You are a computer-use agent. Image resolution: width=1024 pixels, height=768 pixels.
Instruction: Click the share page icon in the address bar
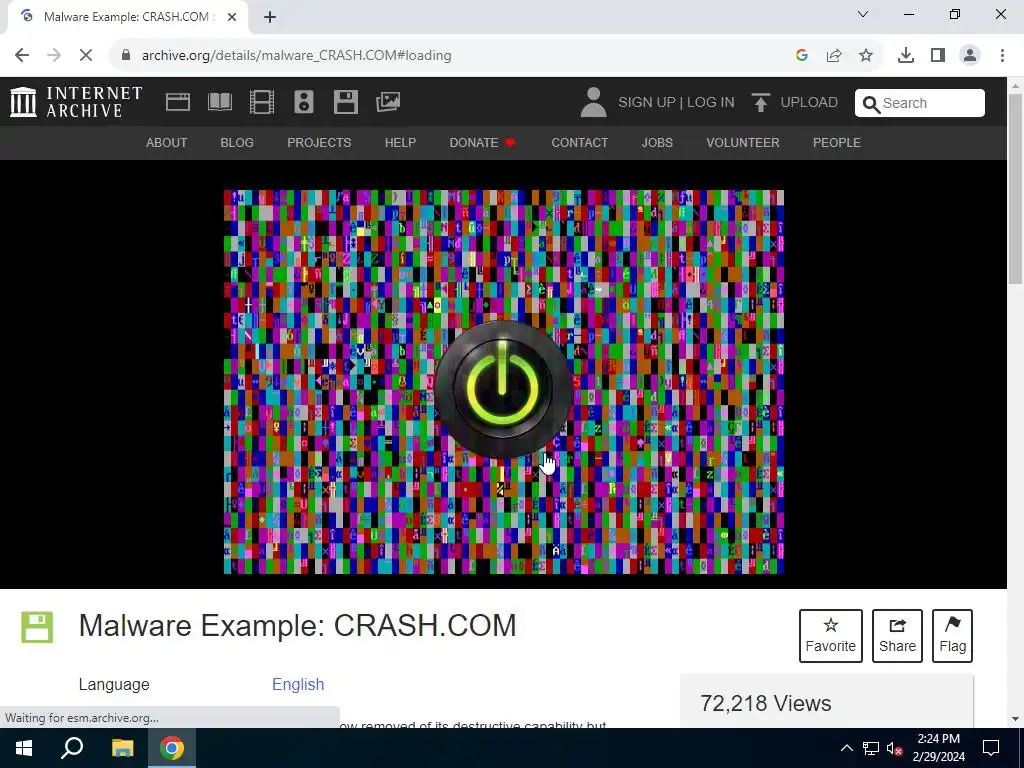[x=834, y=56]
